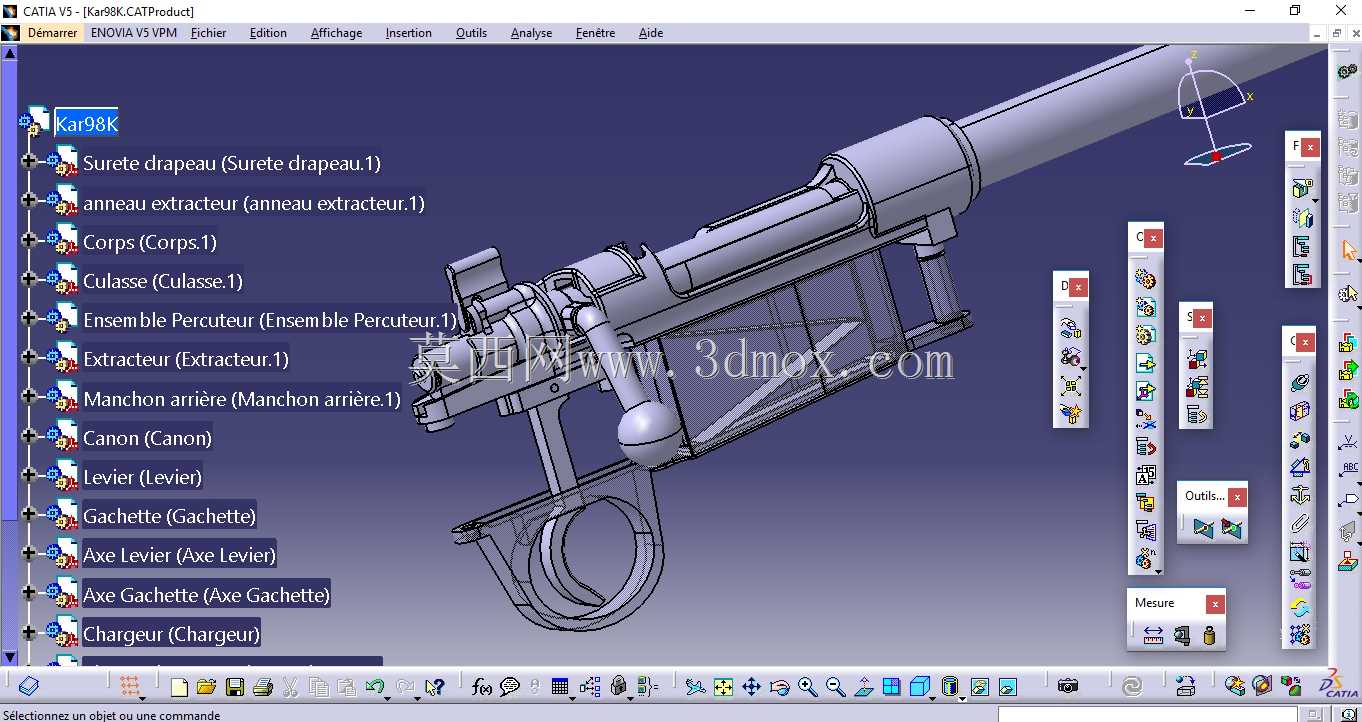This screenshot has height=722, width=1362.
Task: Open the Edition menu
Action: pyautogui.click(x=268, y=33)
